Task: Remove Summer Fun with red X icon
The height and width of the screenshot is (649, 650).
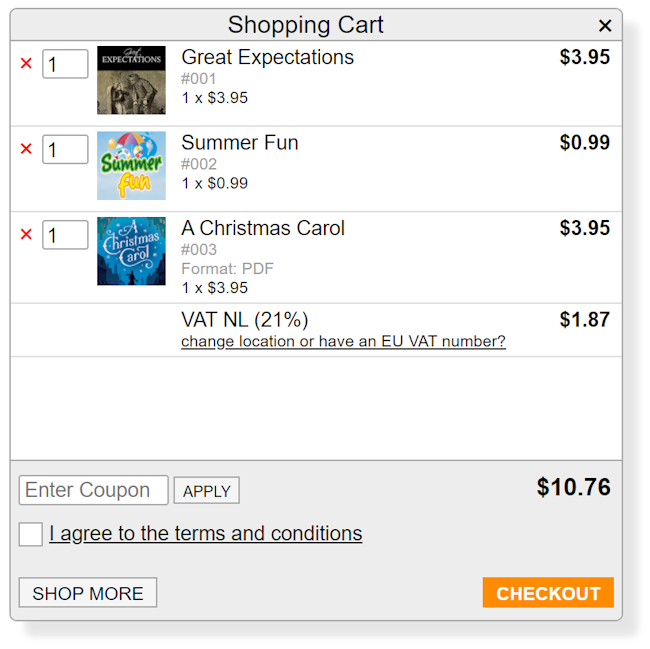Action: (26, 149)
